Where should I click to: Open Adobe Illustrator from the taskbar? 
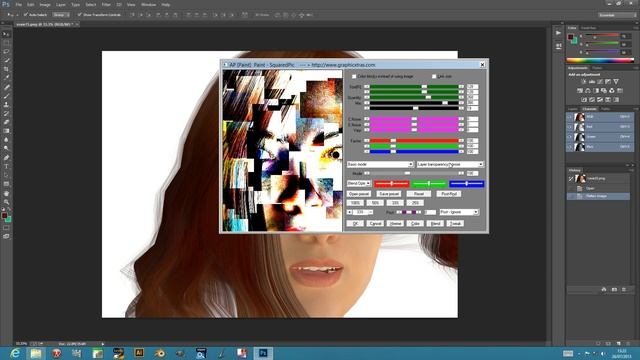[x=139, y=353]
